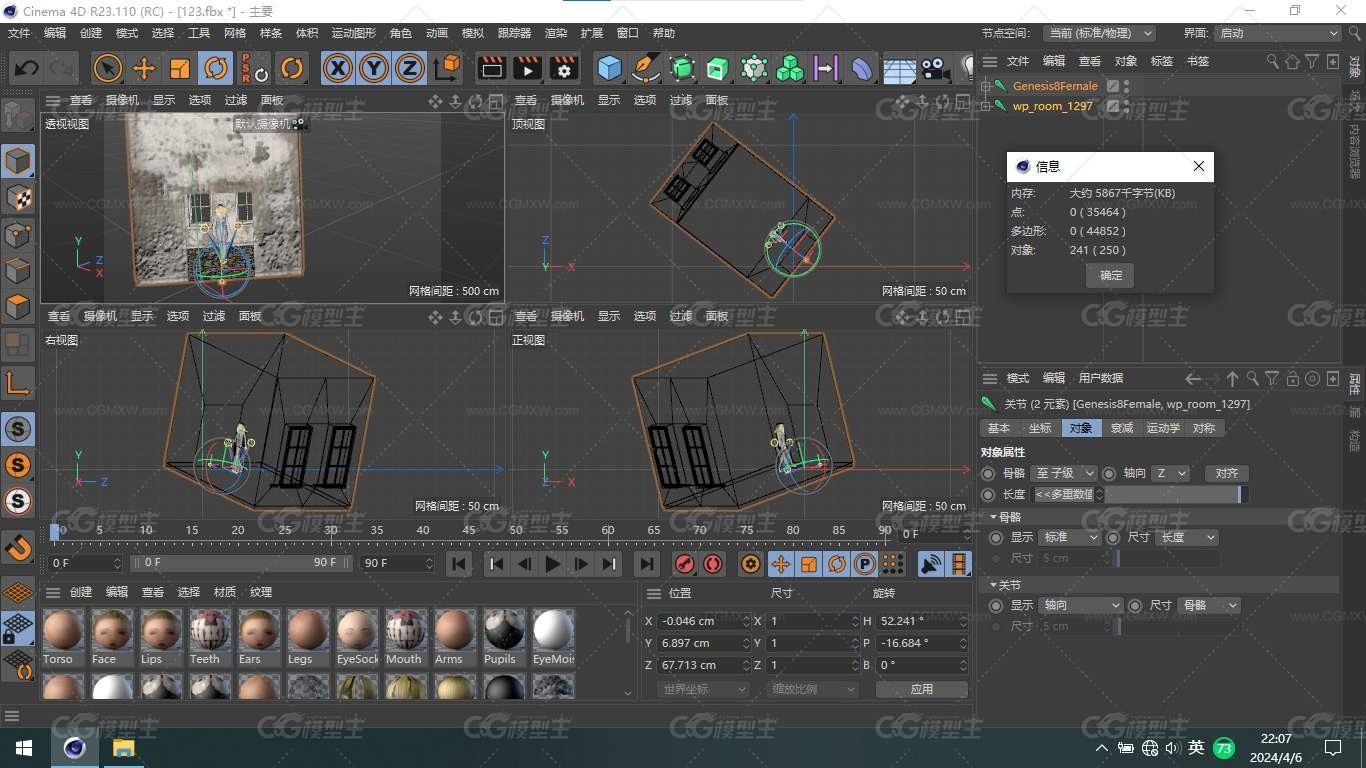Collapse the 骨骼 section
The height and width of the screenshot is (768, 1366).
[993, 517]
